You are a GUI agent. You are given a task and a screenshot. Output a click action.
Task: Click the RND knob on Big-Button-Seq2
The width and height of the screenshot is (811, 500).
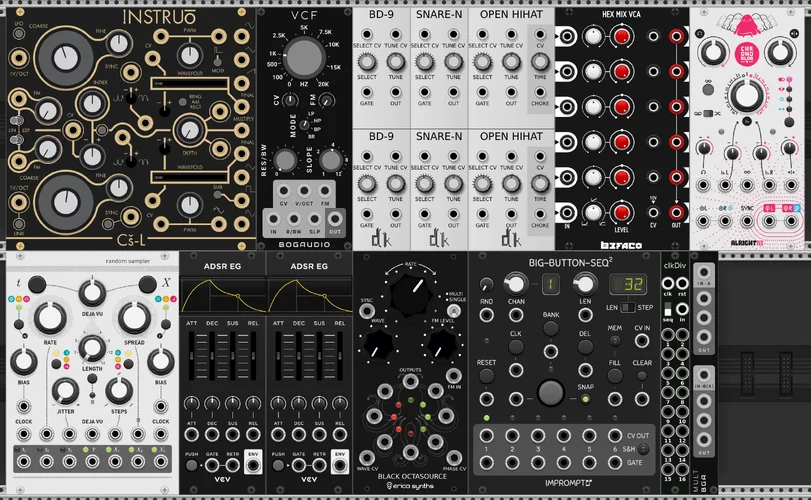coord(486,284)
